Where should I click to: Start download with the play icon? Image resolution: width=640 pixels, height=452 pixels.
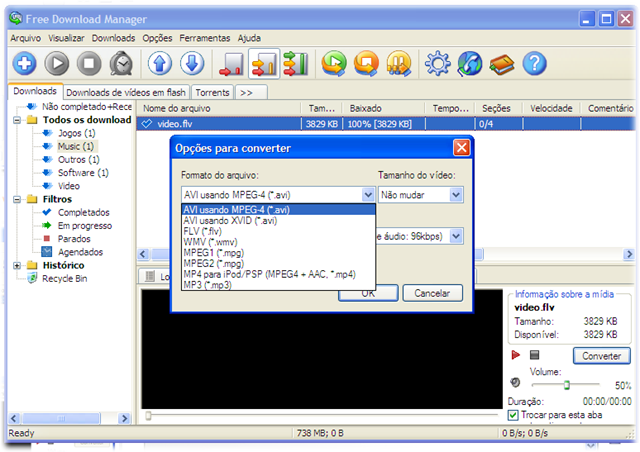tap(57, 64)
